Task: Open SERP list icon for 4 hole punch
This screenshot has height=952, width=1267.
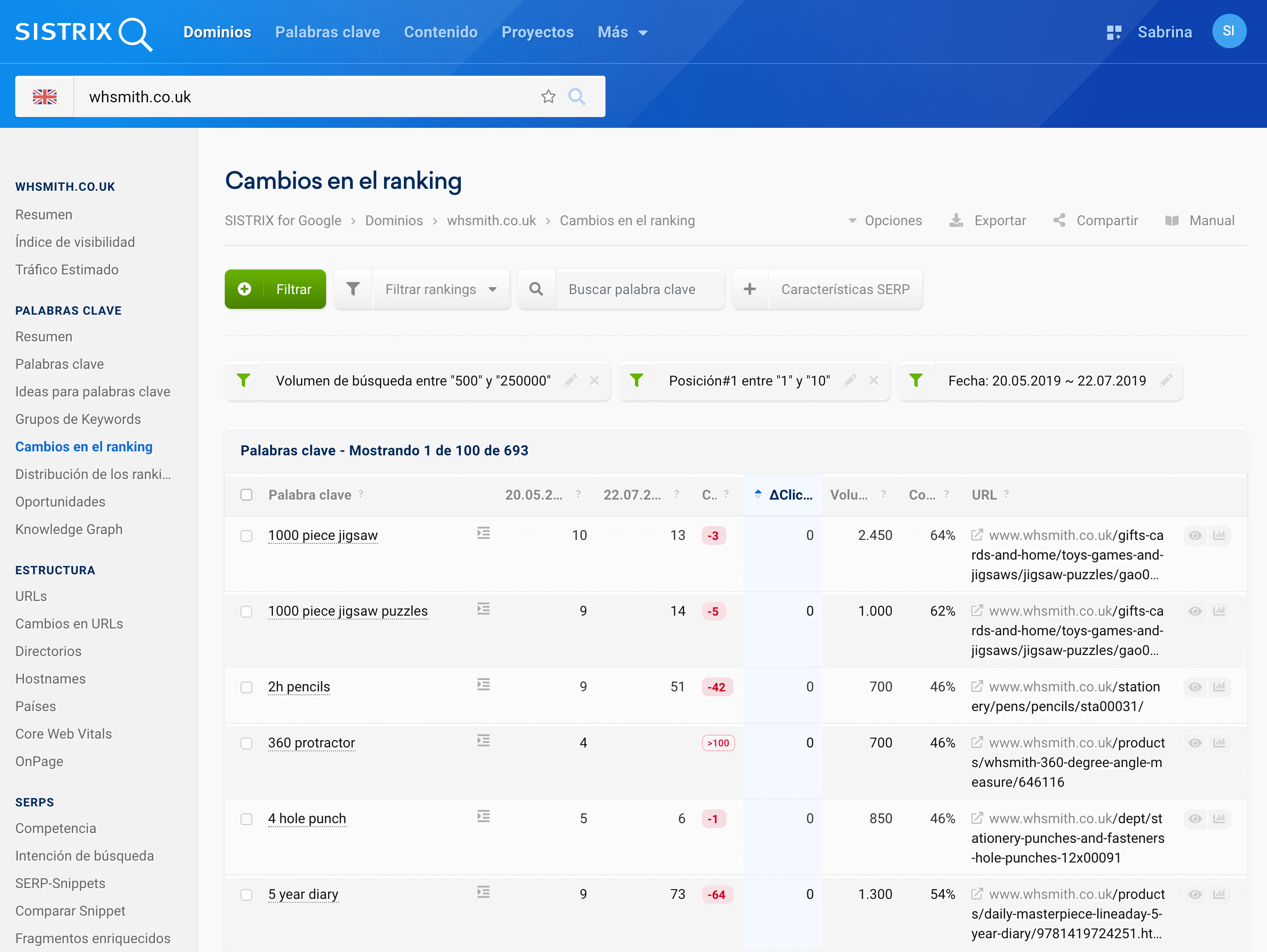Action: tap(483, 817)
